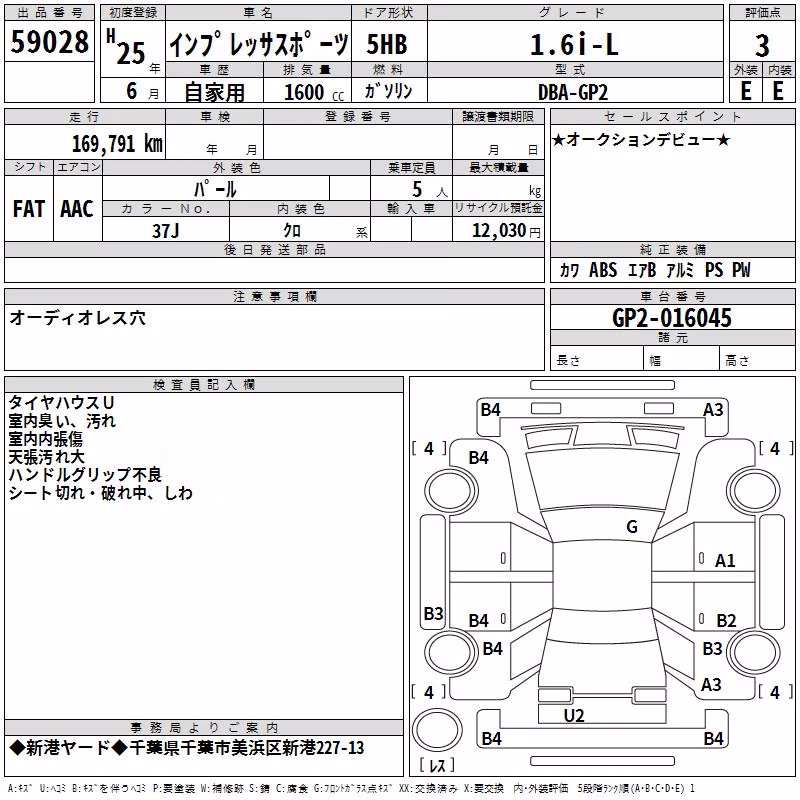Click the door type value 5HB
800x800 pixels.
coord(387,44)
